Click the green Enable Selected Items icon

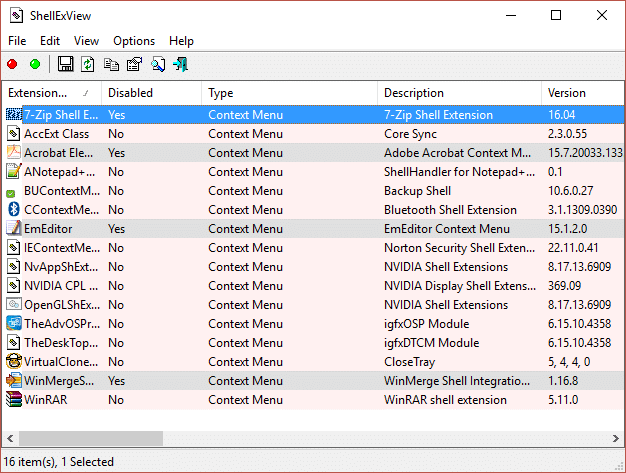(x=35, y=65)
